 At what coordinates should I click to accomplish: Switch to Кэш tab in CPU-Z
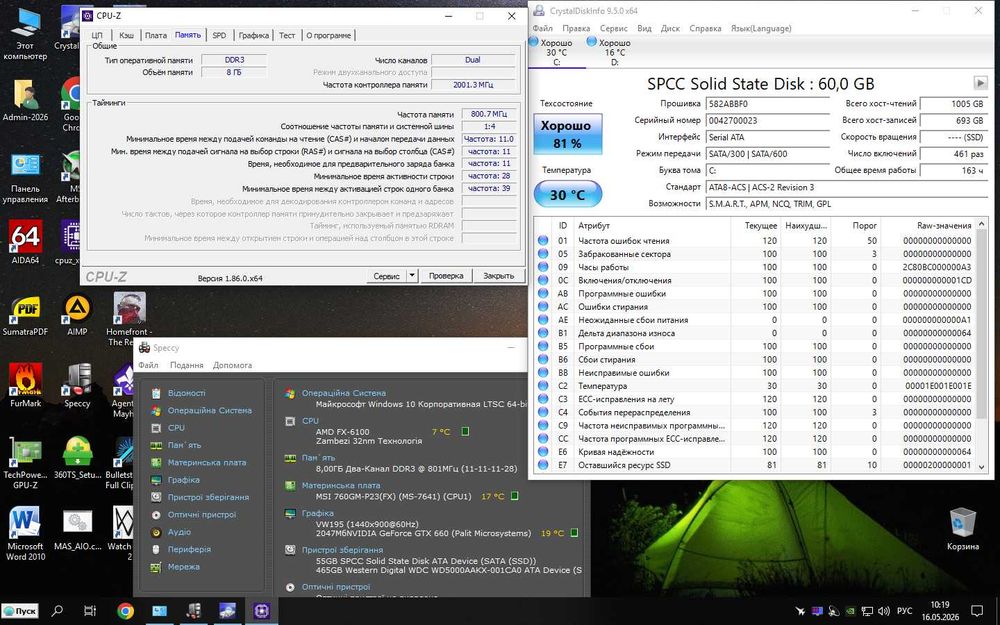click(x=126, y=35)
